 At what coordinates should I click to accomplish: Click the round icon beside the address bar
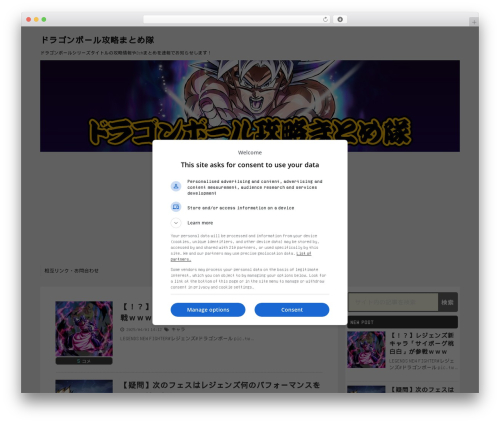(x=340, y=19)
